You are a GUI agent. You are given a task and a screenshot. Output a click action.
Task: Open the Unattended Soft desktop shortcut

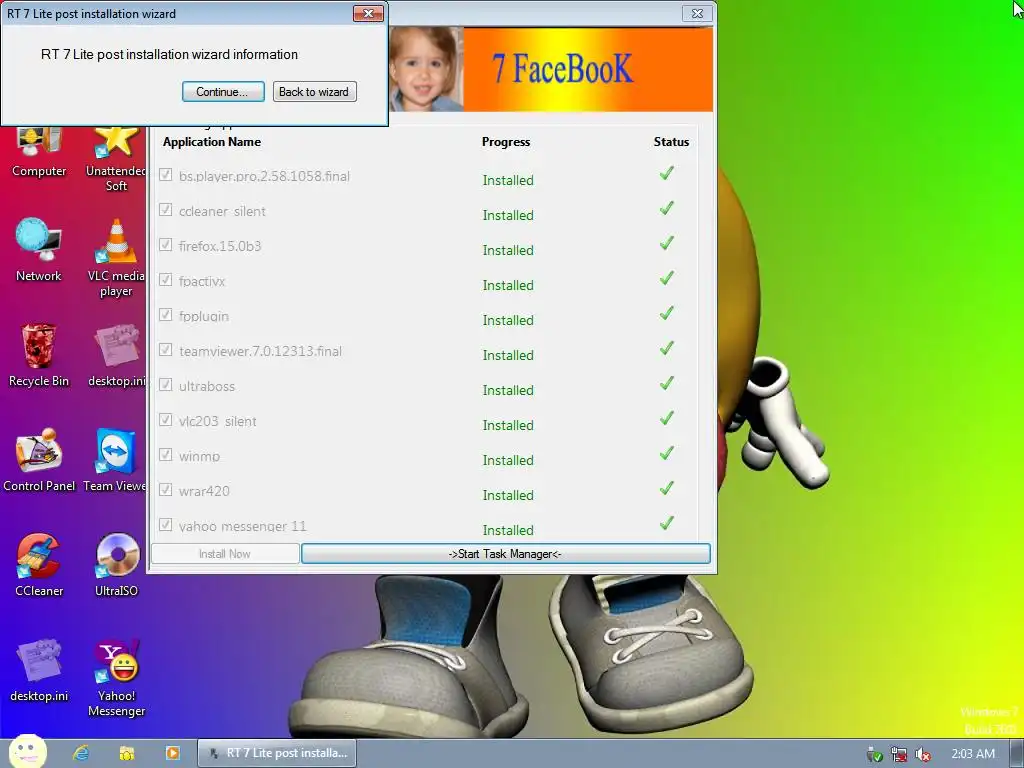tap(116, 160)
